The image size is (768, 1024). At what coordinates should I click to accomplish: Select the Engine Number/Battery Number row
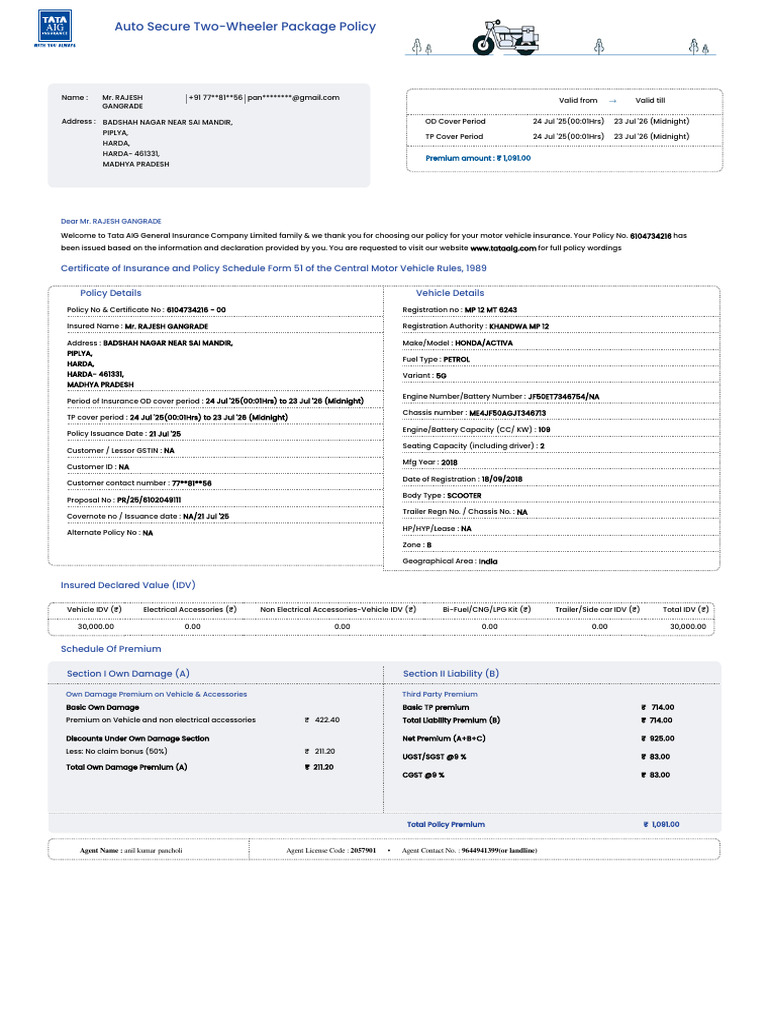pos(501,396)
